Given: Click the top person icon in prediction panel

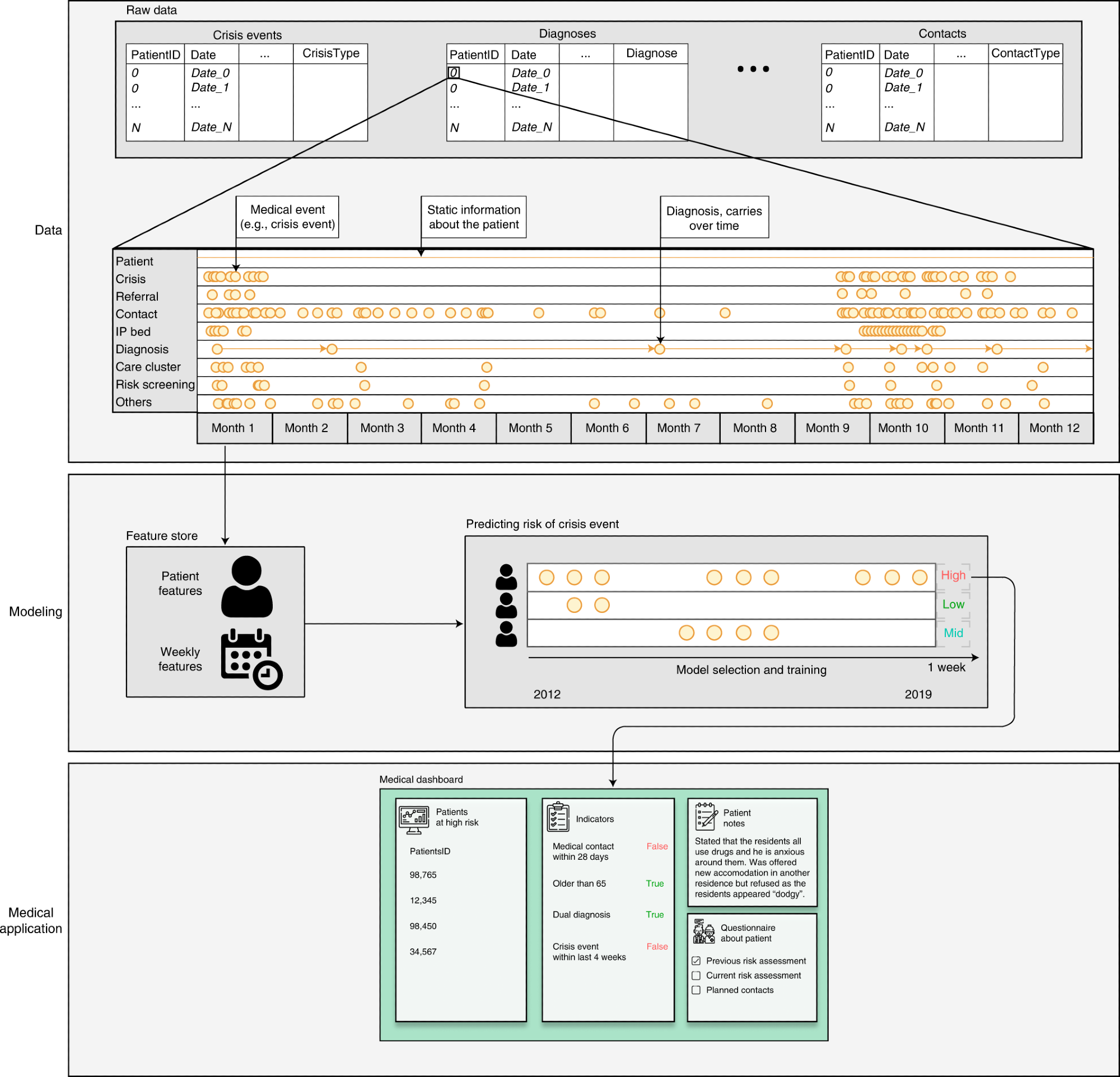Looking at the screenshot, I should (x=506, y=577).
